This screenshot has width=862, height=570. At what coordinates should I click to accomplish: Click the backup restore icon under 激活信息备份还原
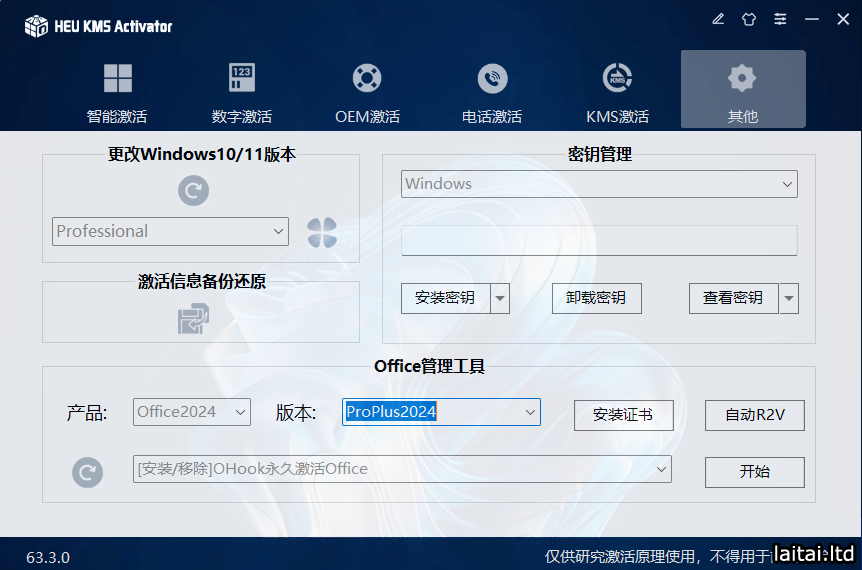[x=193, y=319]
